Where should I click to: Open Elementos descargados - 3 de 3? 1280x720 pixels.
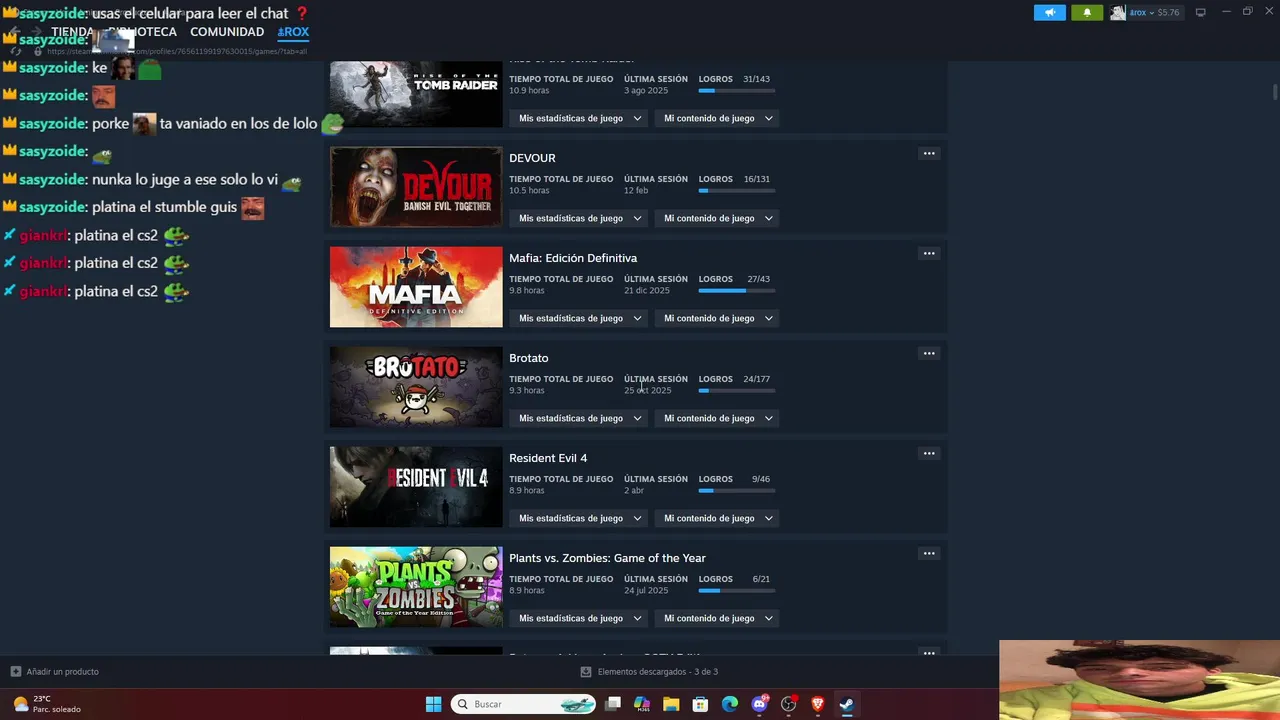(x=658, y=672)
